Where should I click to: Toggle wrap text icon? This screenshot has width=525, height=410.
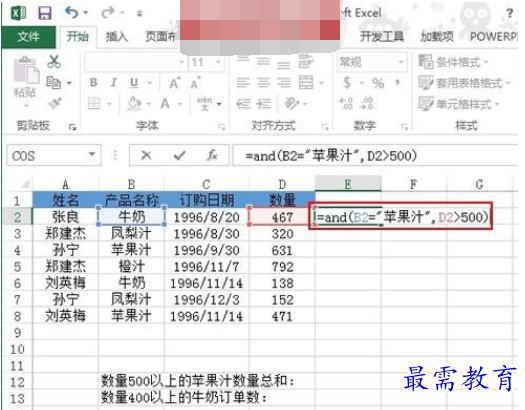[306, 61]
